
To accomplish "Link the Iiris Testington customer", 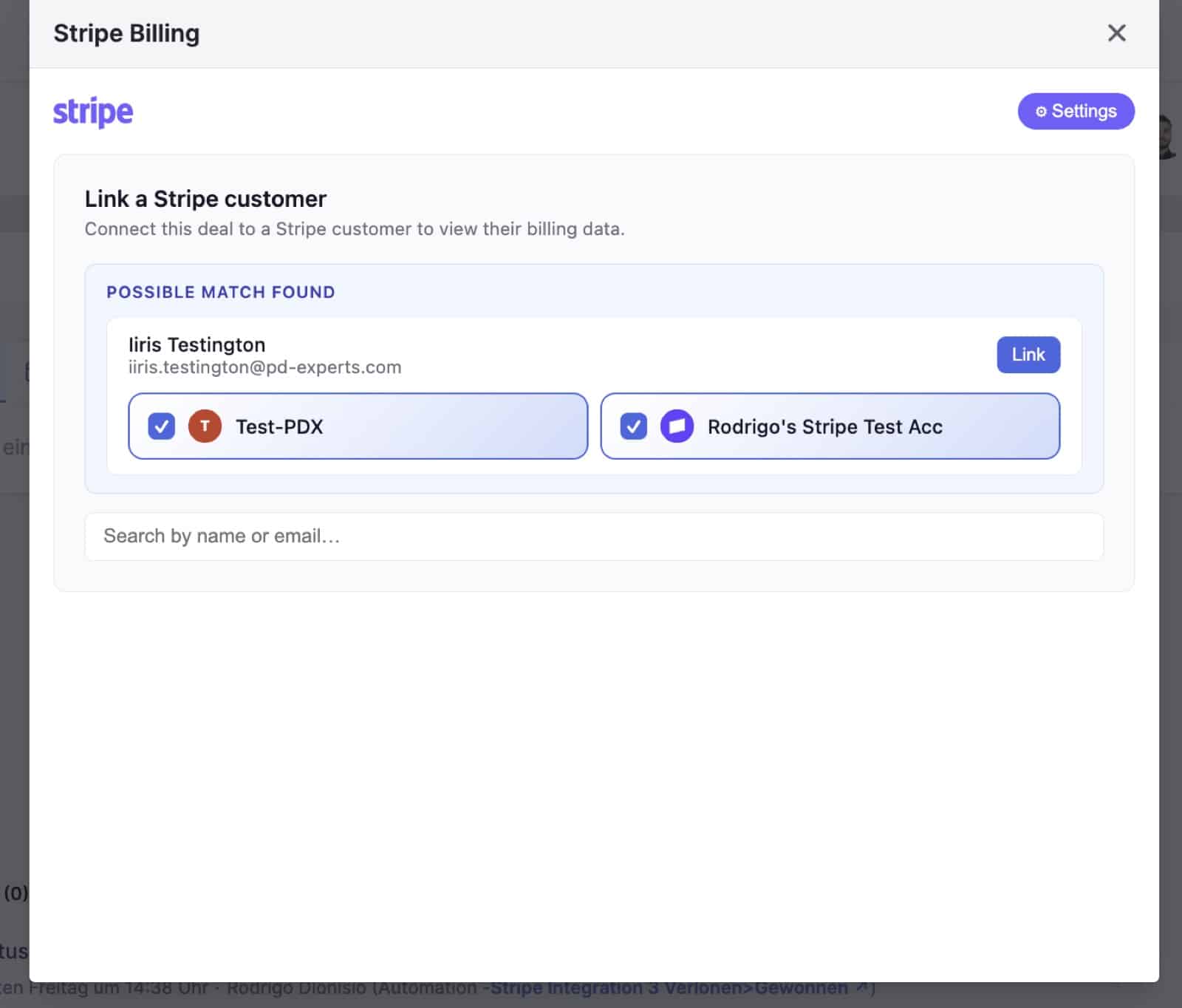I will coord(1028,355).
